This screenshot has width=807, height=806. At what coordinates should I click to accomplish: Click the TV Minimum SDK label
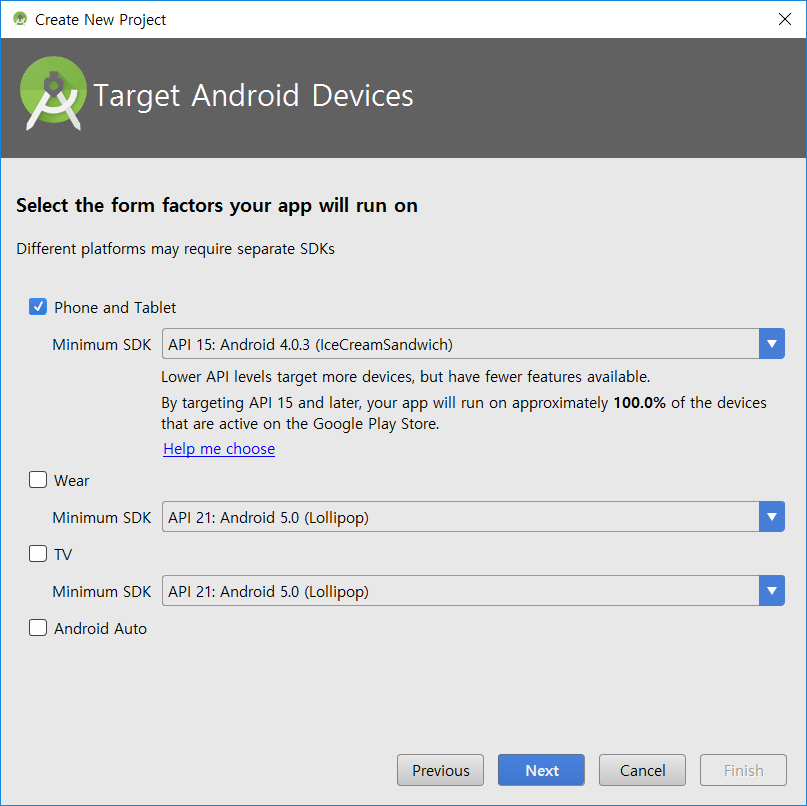[x=102, y=591]
